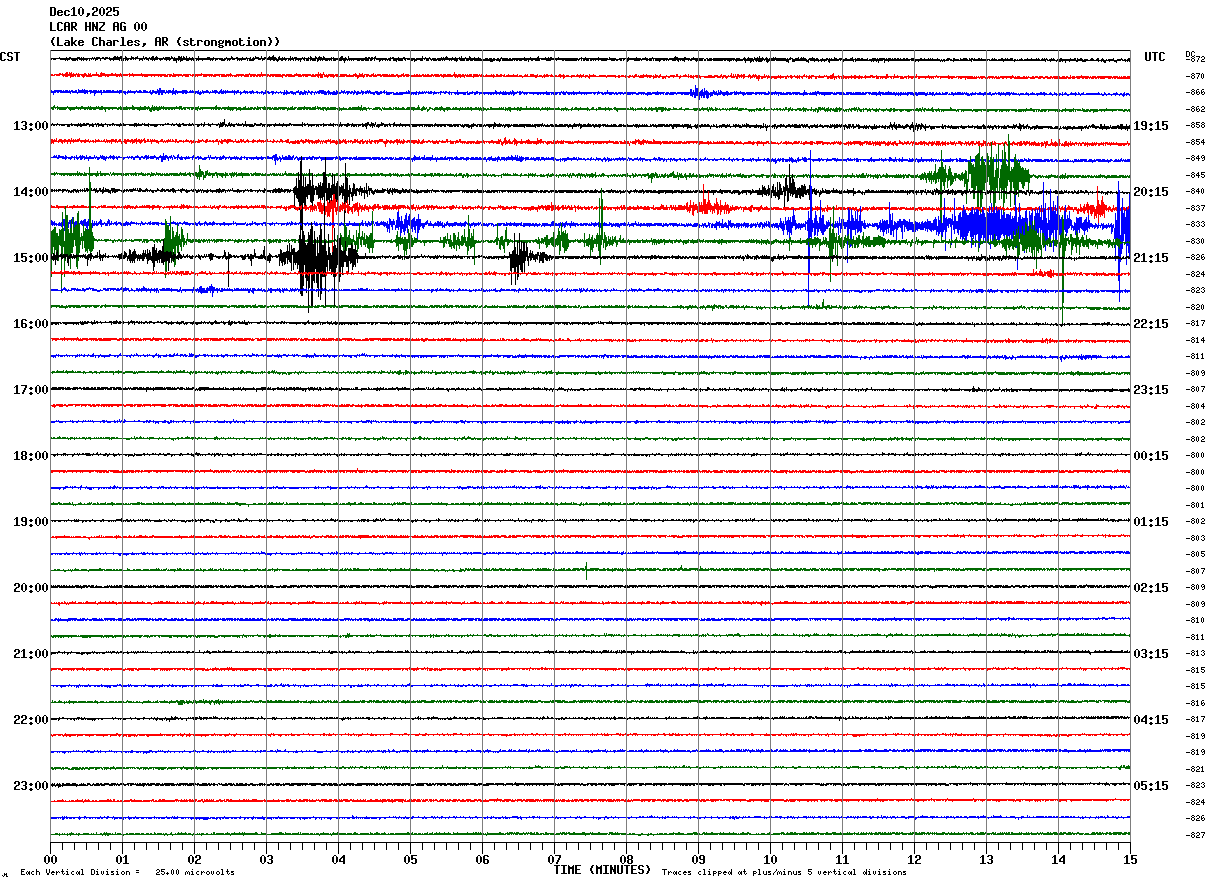
Task: Select the 13:00 CST time marker
Action: [30, 126]
